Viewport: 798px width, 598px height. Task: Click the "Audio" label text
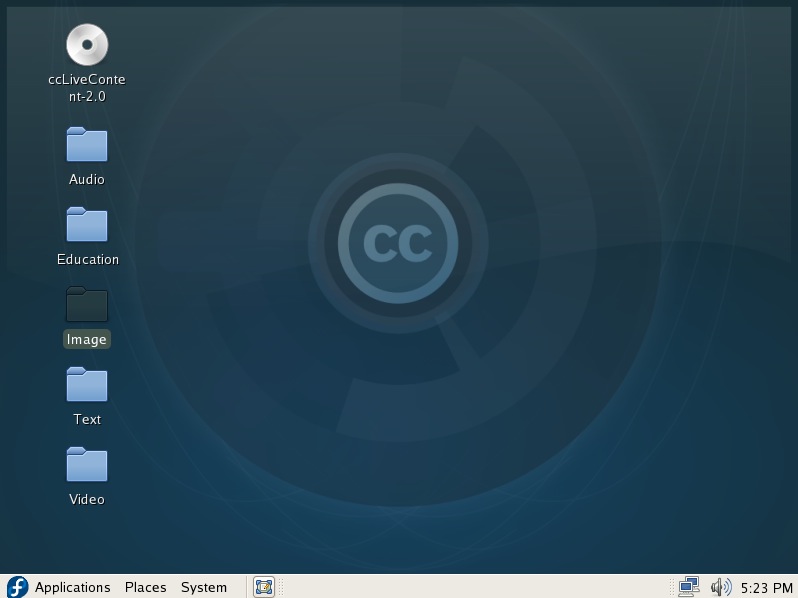87,179
